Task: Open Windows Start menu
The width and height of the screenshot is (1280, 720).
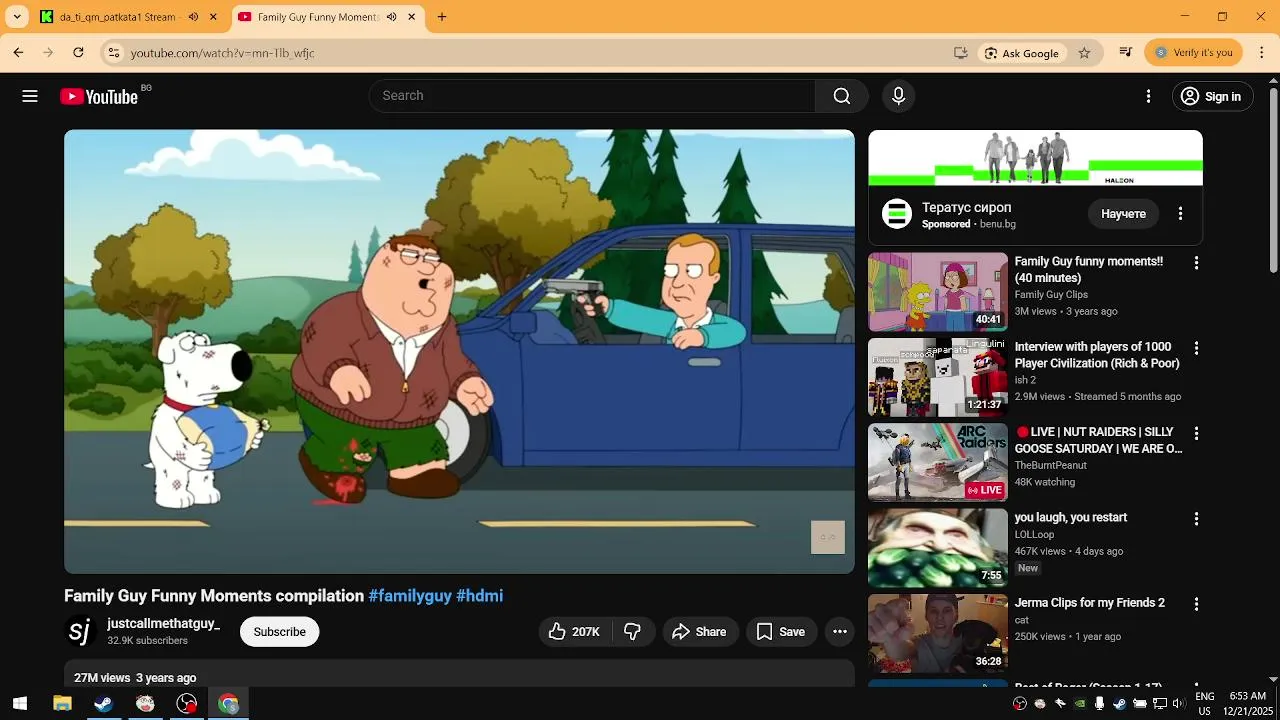Action: (x=20, y=704)
